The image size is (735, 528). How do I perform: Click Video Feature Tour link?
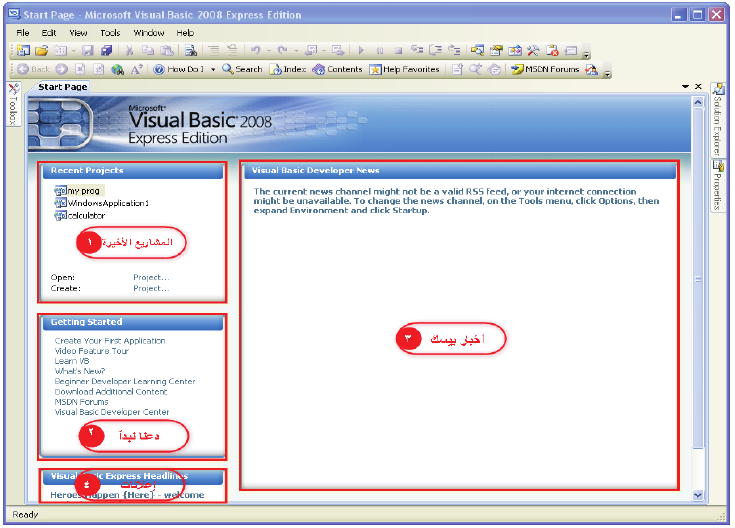[x=91, y=351]
